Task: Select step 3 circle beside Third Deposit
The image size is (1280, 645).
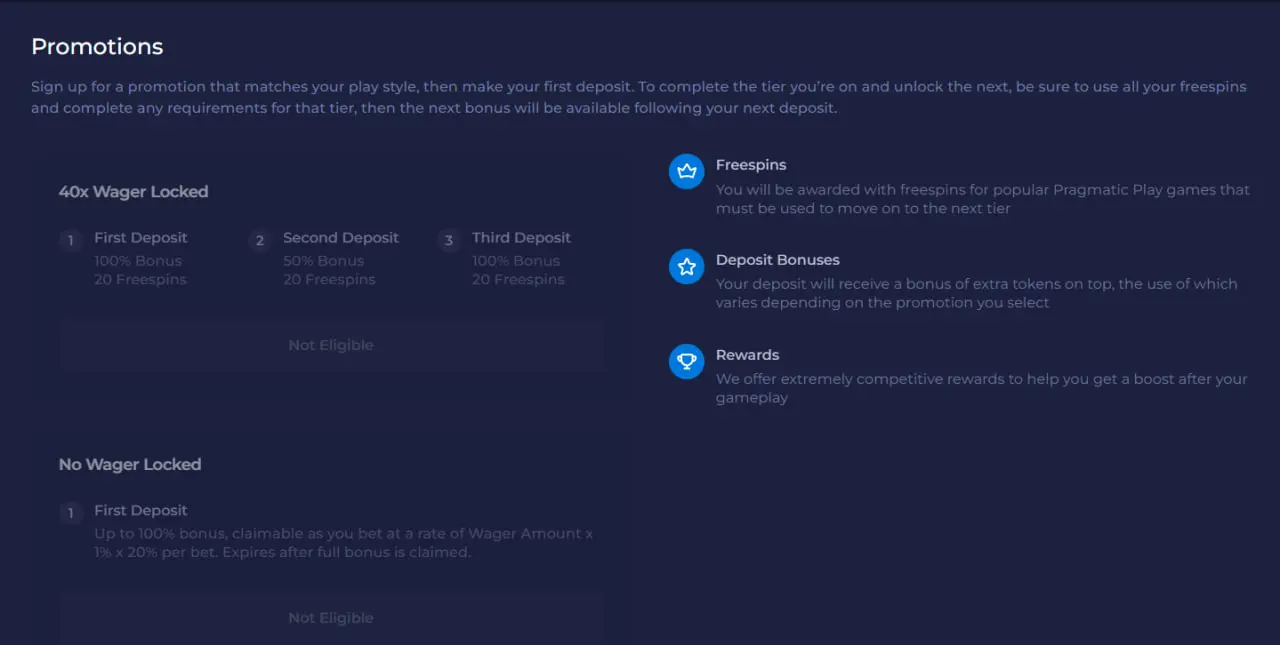Action: tap(448, 240)
